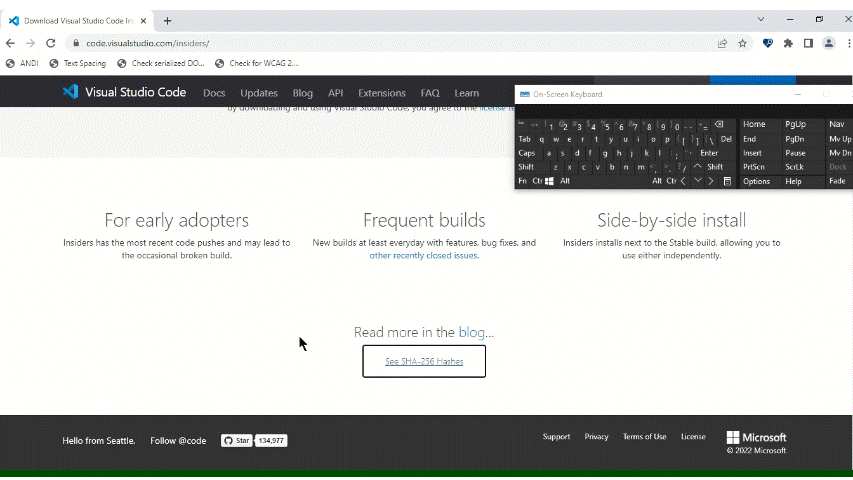The width and height of the screenshot is (853, 480).
Task: Open the License footer link
Action: (x=693, y=436)
